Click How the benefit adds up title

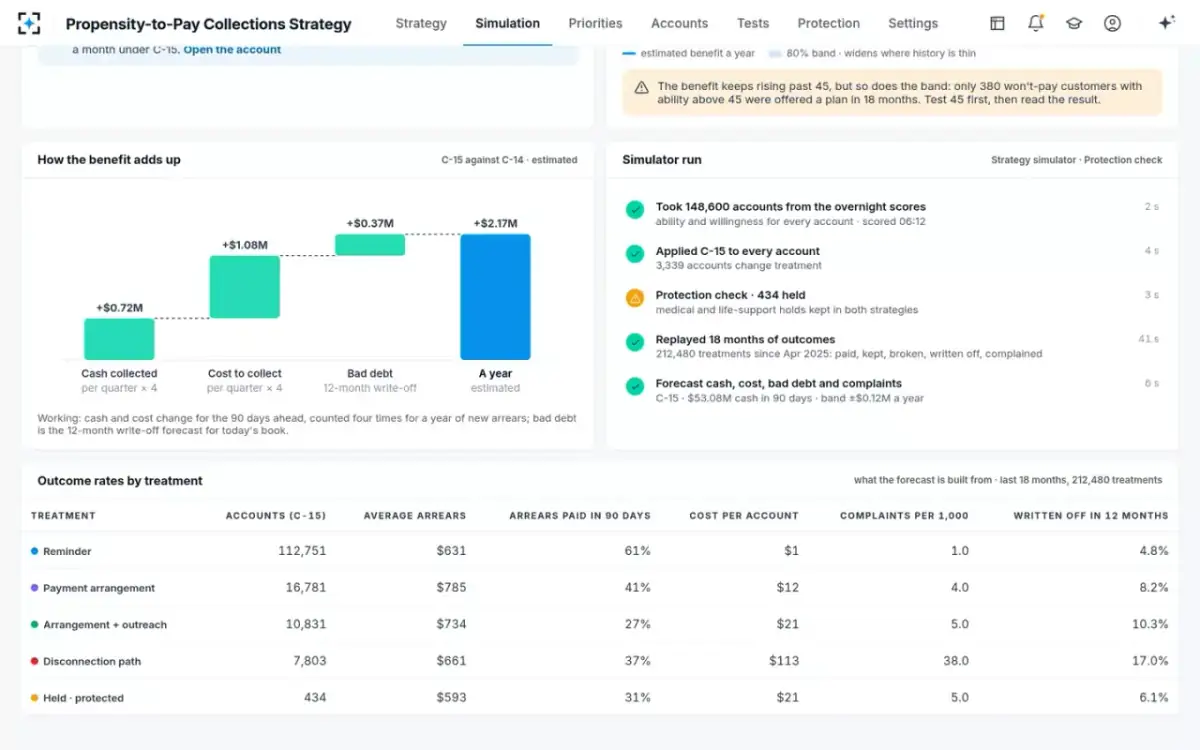tap(109, 159)
